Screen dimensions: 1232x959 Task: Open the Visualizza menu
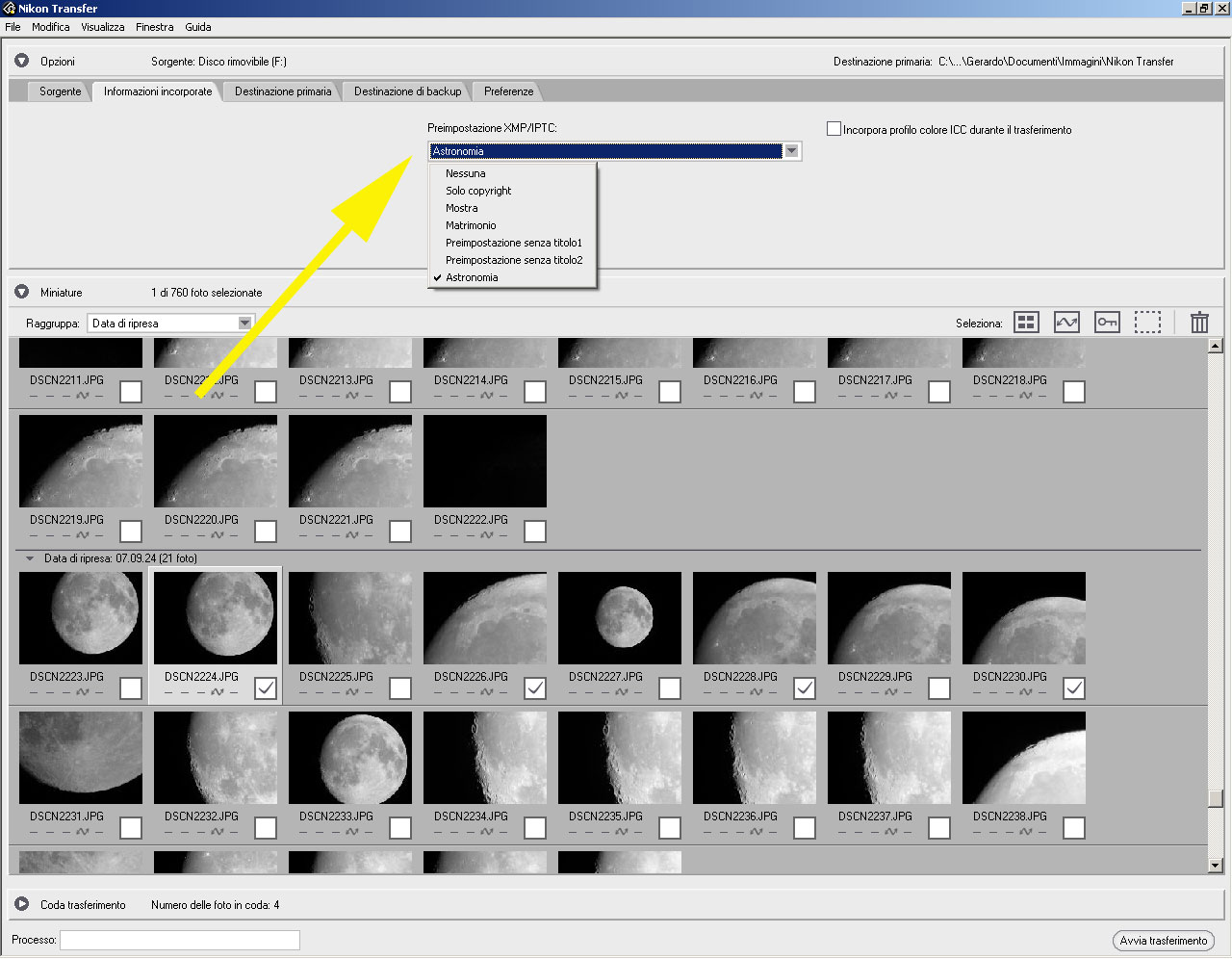(103, 27)
